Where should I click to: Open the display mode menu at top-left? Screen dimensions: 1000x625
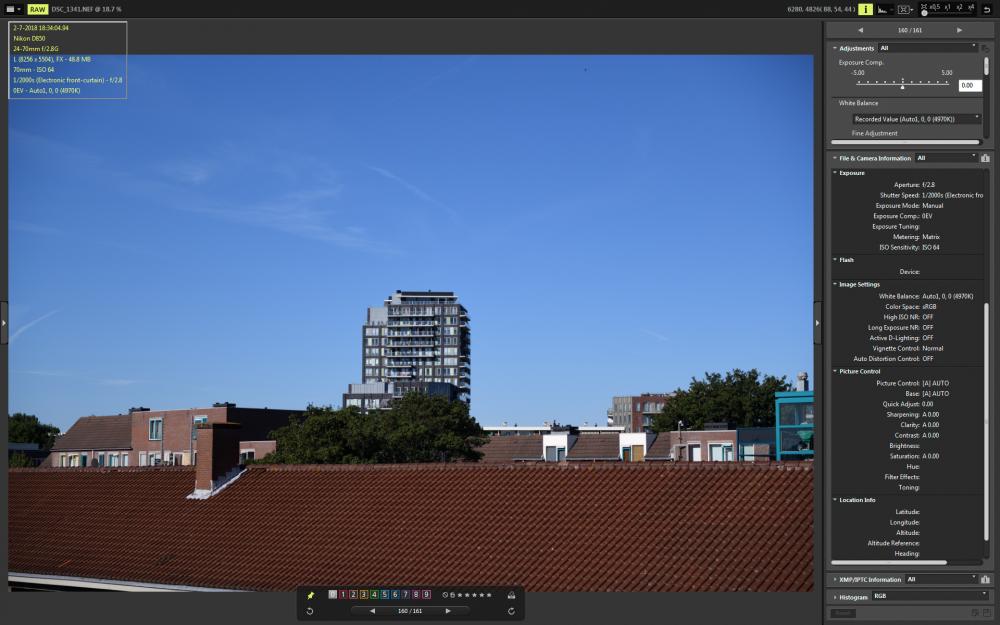[x=15, y=9]
